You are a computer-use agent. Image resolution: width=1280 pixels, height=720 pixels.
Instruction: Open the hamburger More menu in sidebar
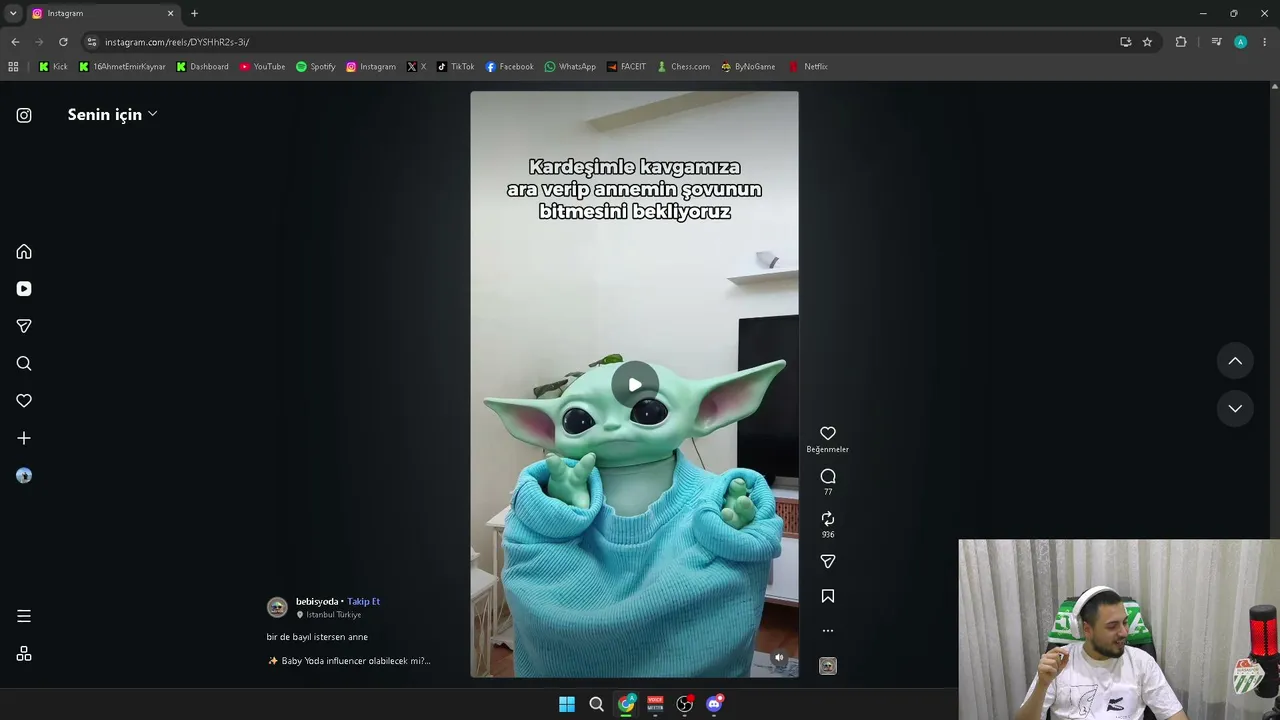(24, 616)
